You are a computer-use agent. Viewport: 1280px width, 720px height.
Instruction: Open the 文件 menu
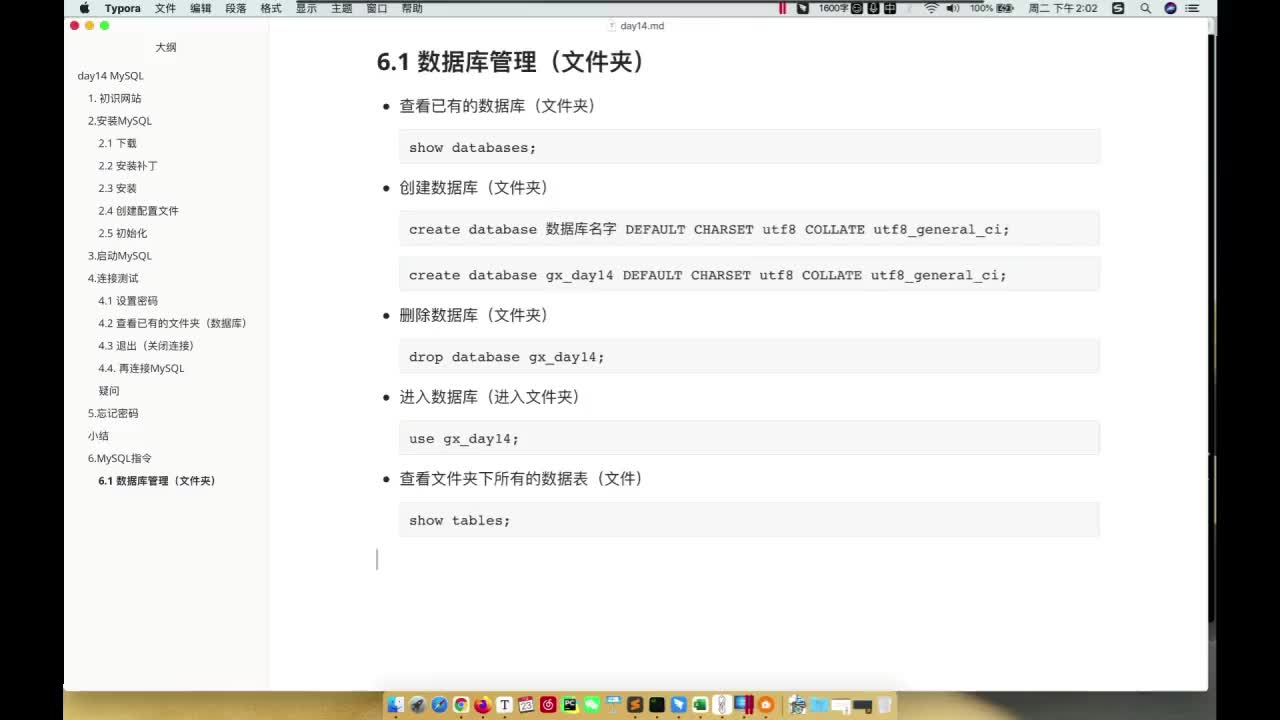tap(165, 8)
